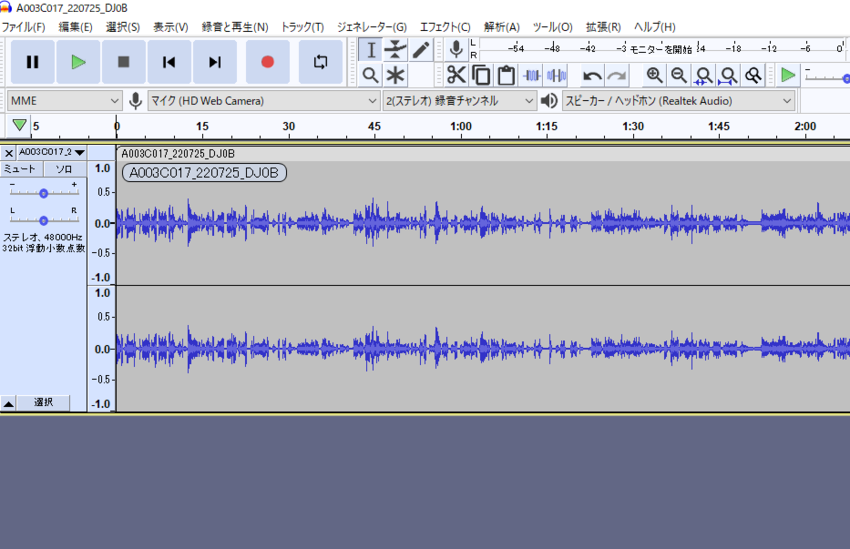
Task: Open the トラック(T) menu
Action: pyautogui.click(x=302, y=27)
